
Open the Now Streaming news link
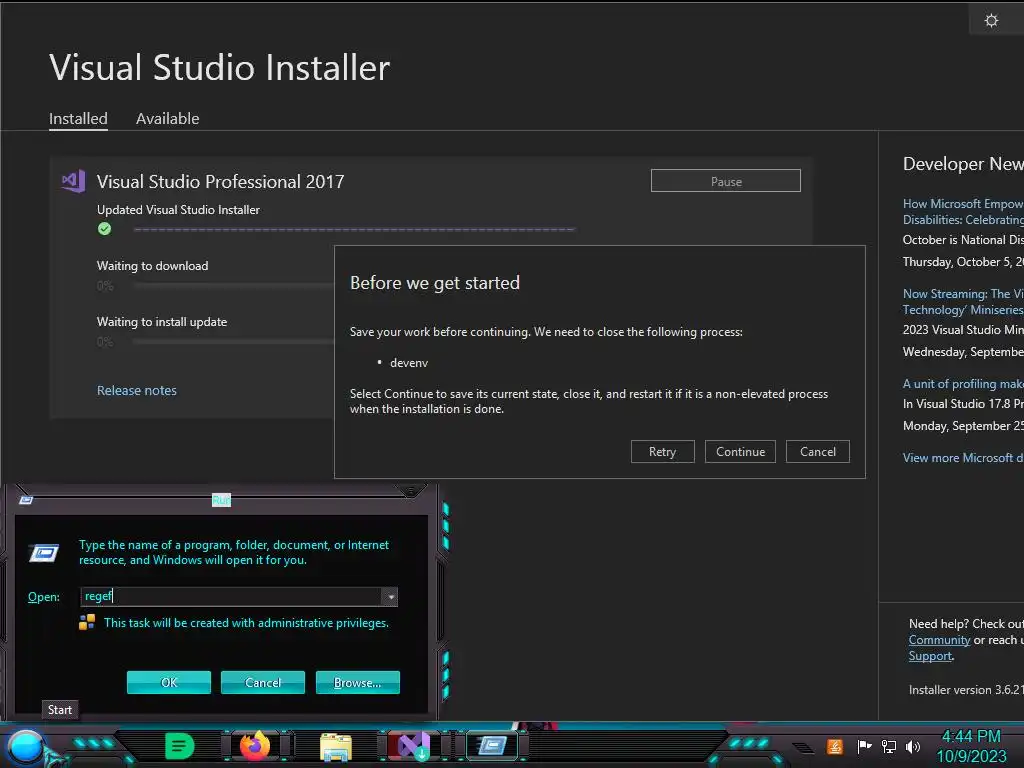[x=963, y=302]
